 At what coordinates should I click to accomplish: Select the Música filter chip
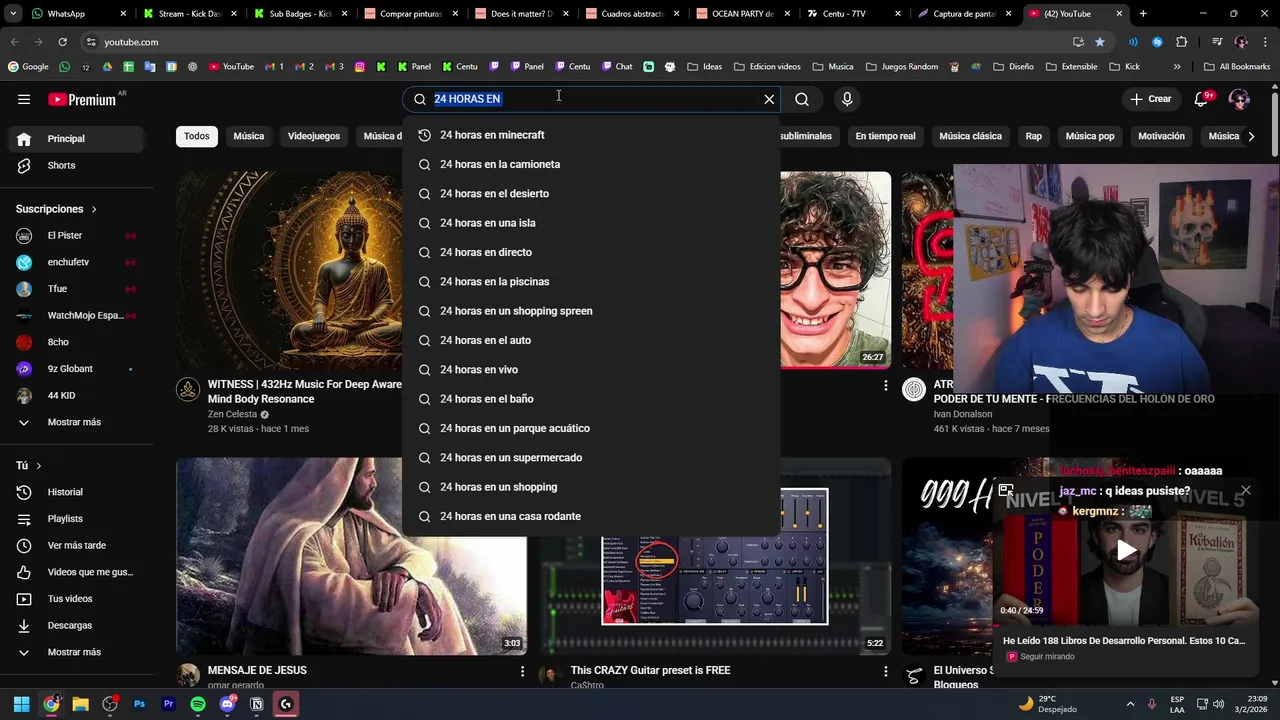coord(249,136)
